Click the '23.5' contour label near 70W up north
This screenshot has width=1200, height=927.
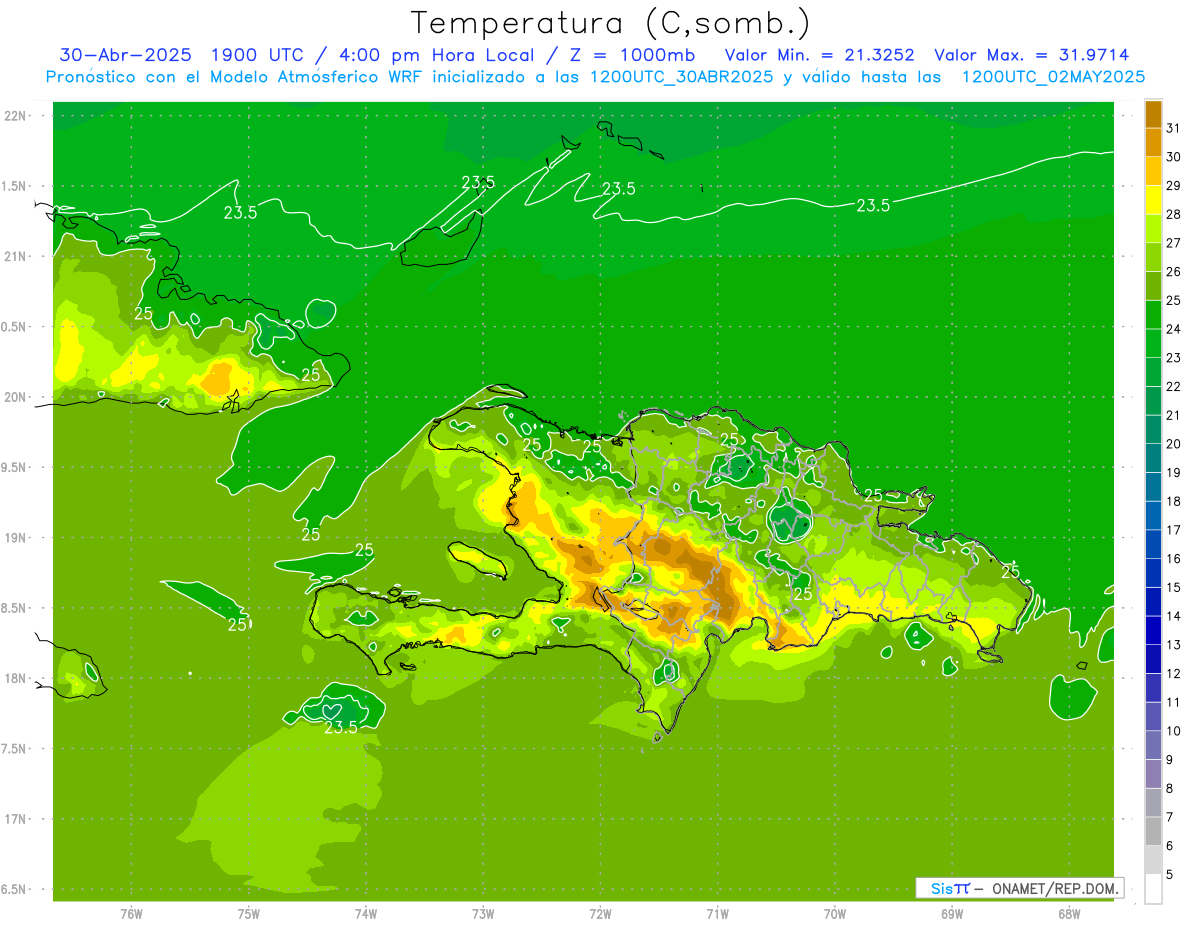pos(873,205)
